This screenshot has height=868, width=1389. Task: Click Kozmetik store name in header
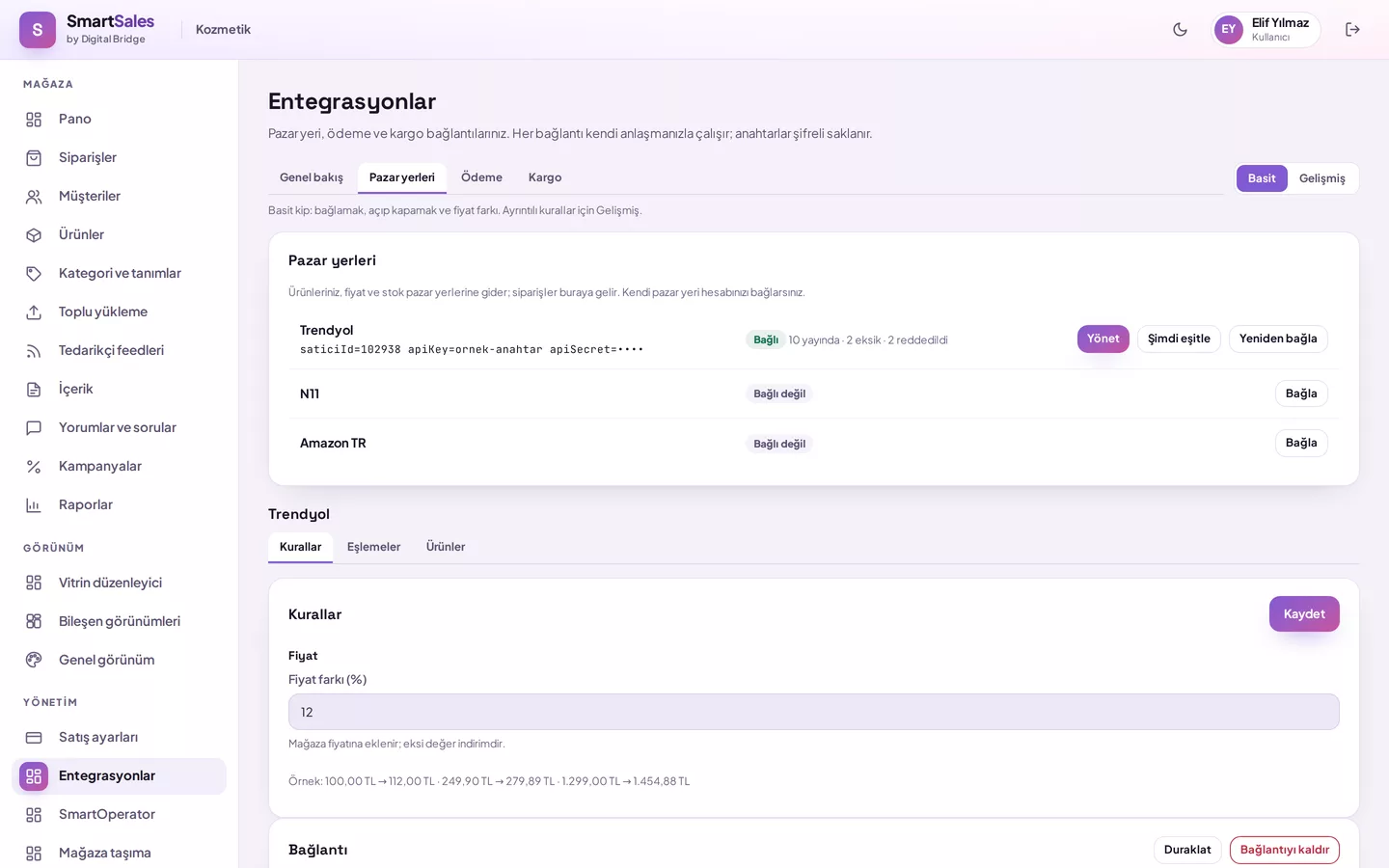[x=223, y=30]
